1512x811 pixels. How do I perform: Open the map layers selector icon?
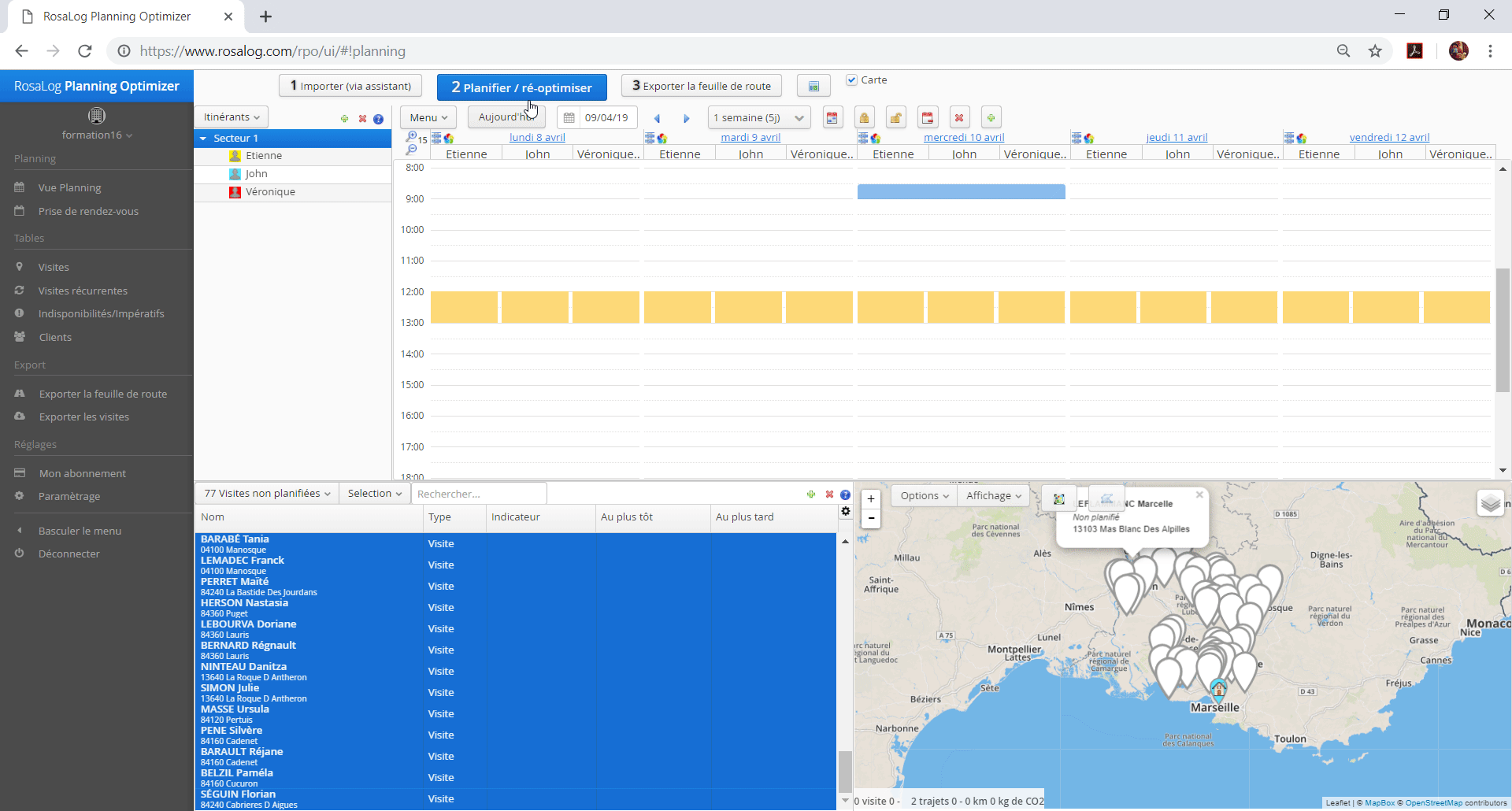(1490, 502)
